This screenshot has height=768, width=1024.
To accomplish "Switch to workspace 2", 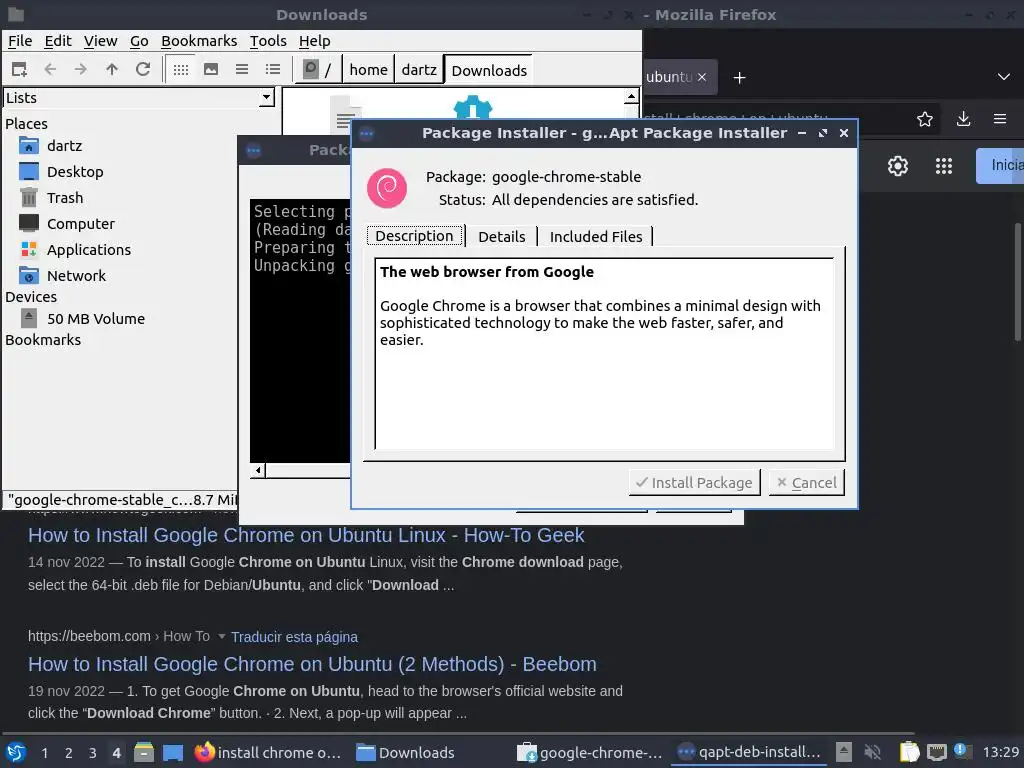I will tap(68, 753).
